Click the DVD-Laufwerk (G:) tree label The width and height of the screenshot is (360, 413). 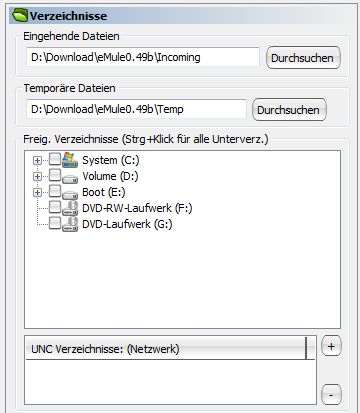(x=127, y=224)
